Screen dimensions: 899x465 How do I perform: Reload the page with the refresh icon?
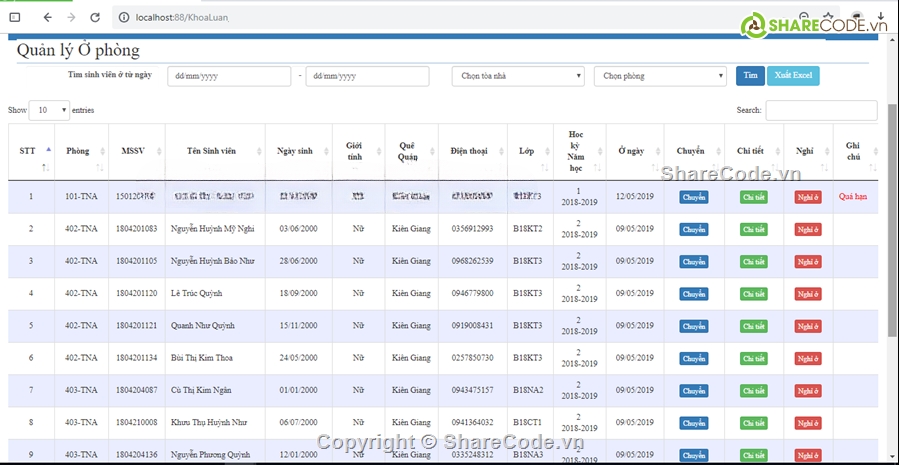pos(95,17)
